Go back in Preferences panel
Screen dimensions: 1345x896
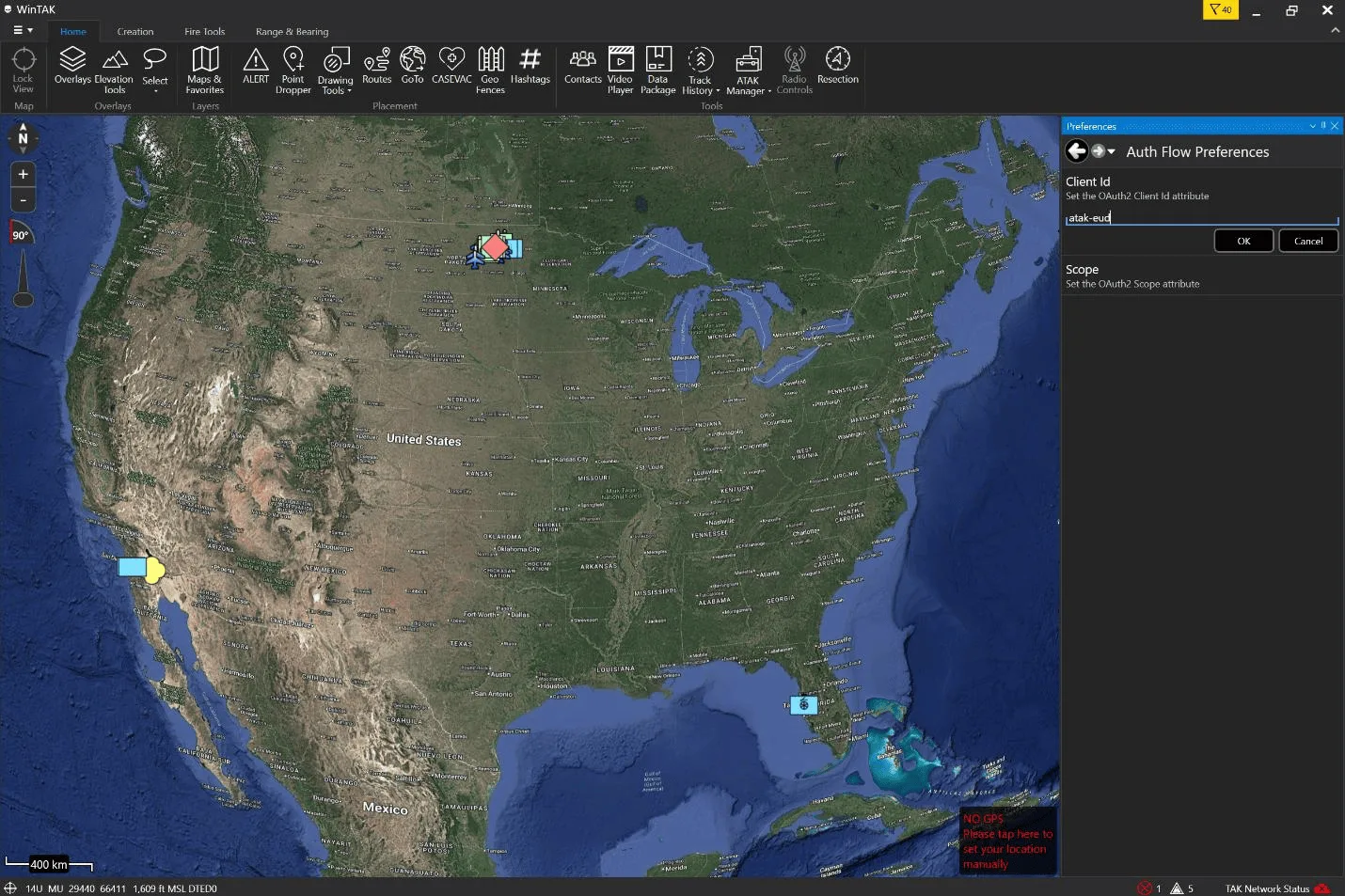[1077, 151]
